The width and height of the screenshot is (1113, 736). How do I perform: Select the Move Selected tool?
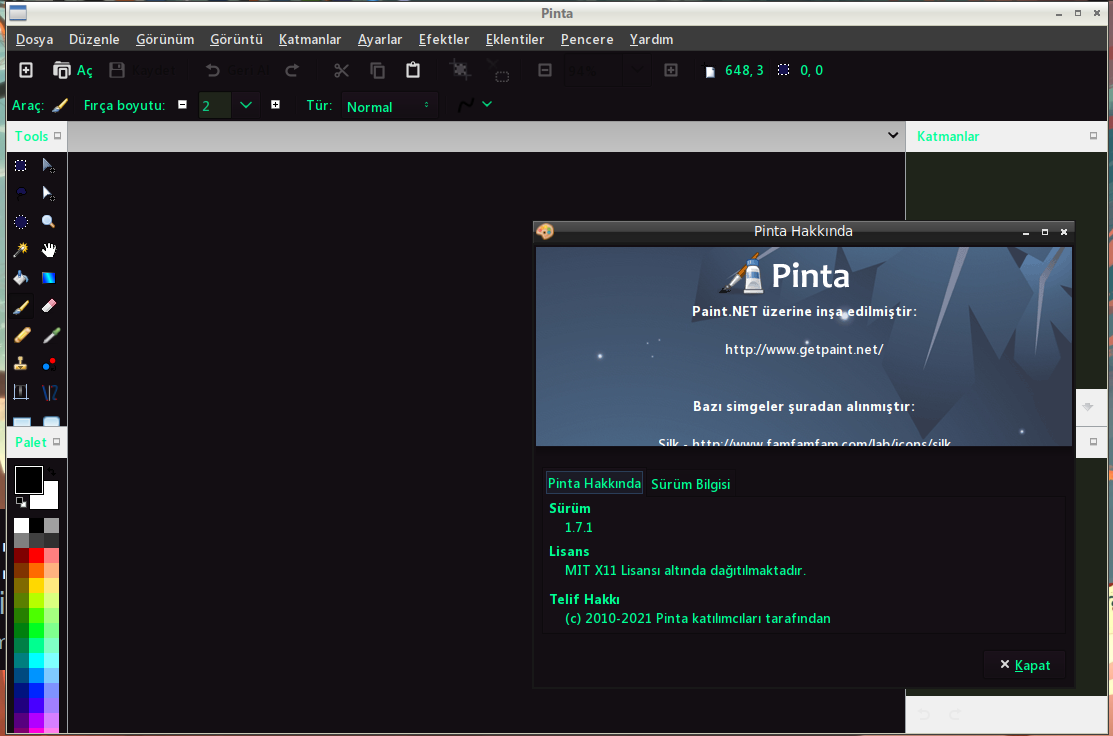(x=48, y=165)
